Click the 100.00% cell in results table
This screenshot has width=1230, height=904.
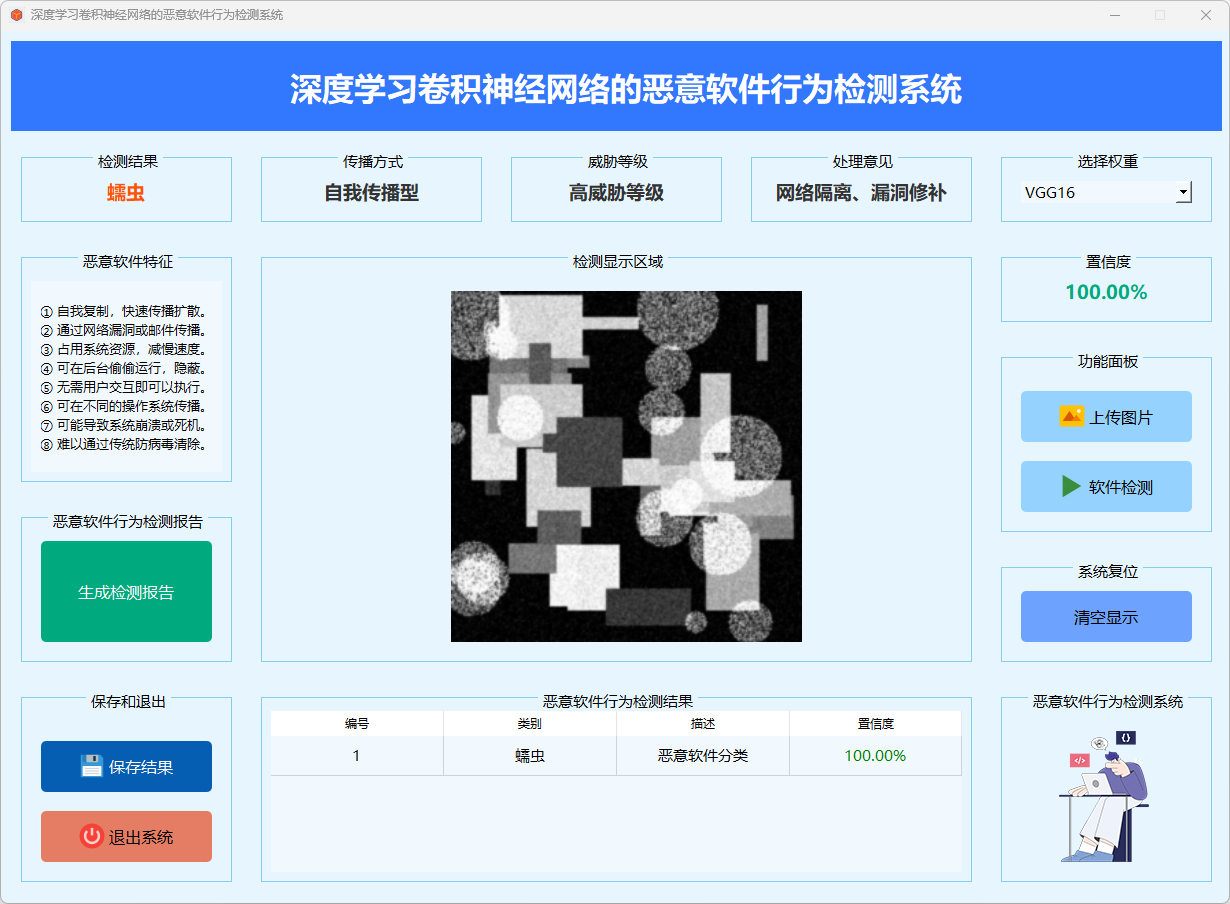[x=875, y=756]
